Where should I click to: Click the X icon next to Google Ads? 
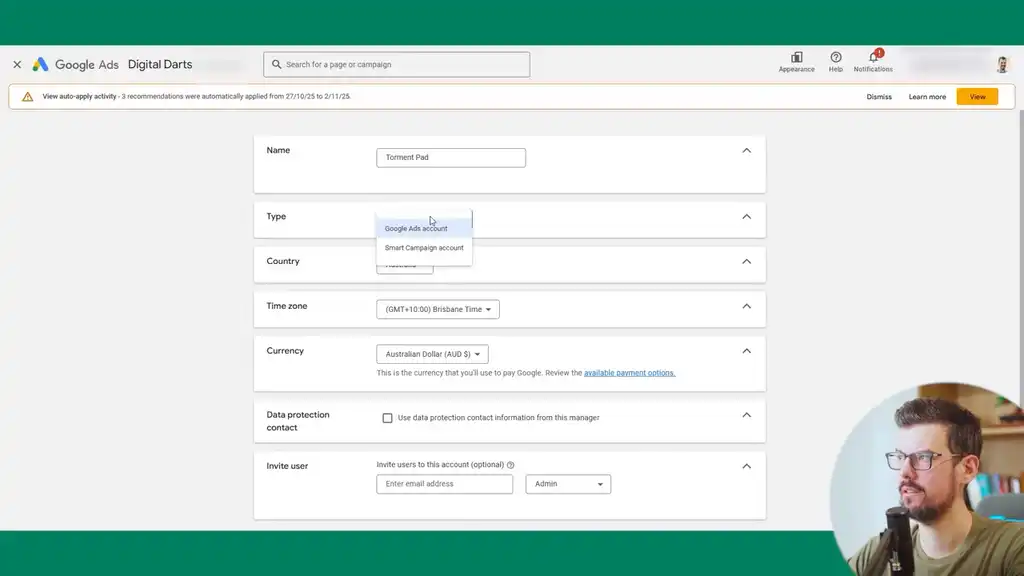16,63
